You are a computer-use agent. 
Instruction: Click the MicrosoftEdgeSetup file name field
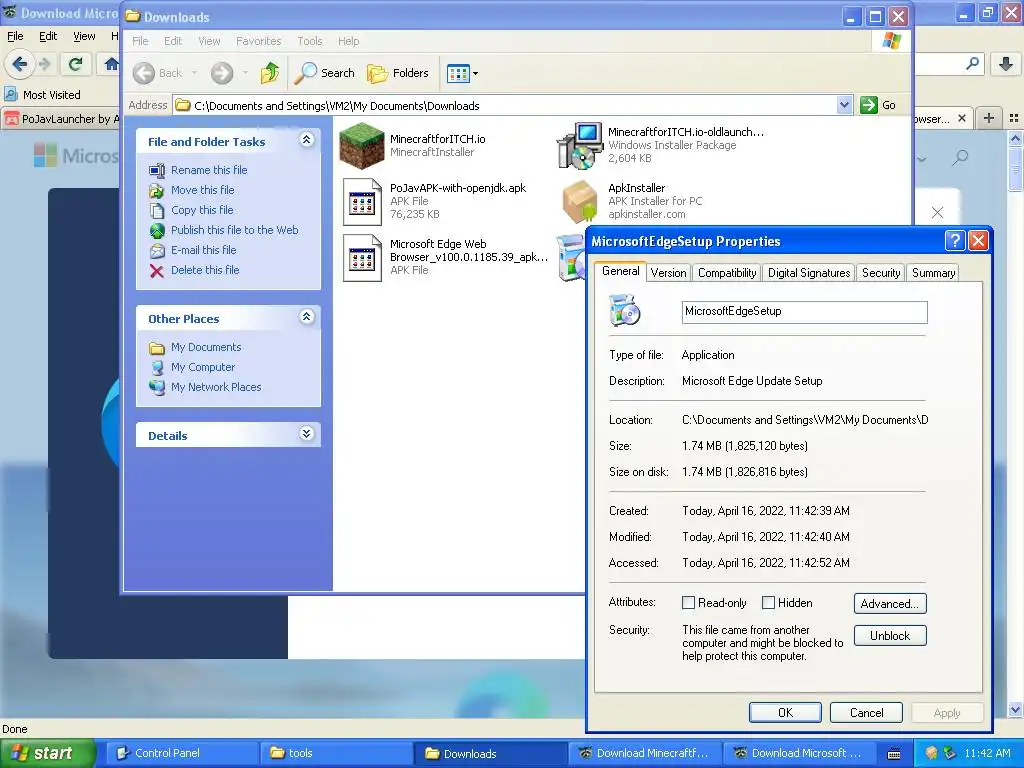point(805,312)
